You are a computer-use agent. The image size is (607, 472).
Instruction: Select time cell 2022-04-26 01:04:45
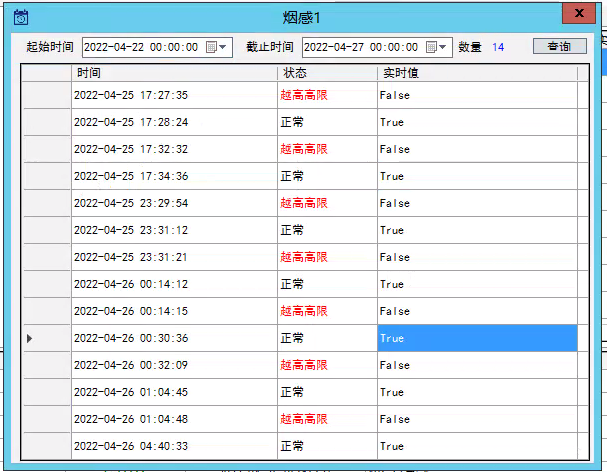[x=174, y=392]
